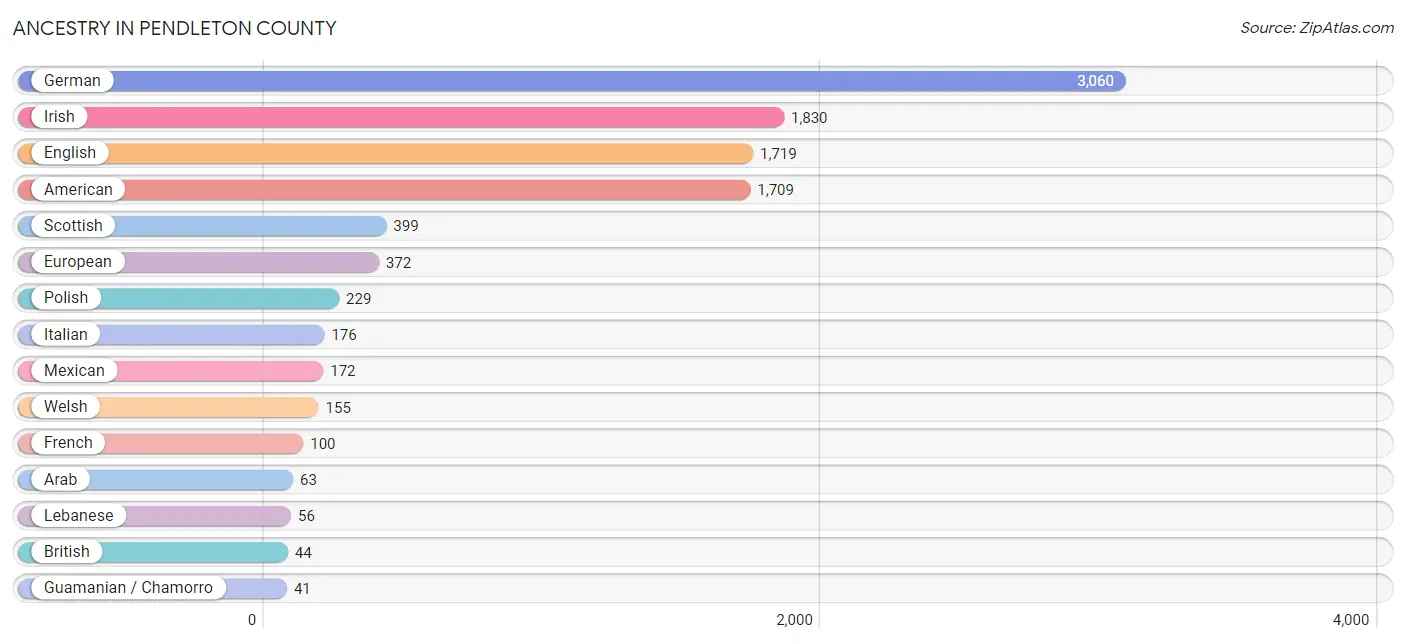
Task: Select the Irish ancestry bar
Action: pyautogui.click(x=400, y=117)
